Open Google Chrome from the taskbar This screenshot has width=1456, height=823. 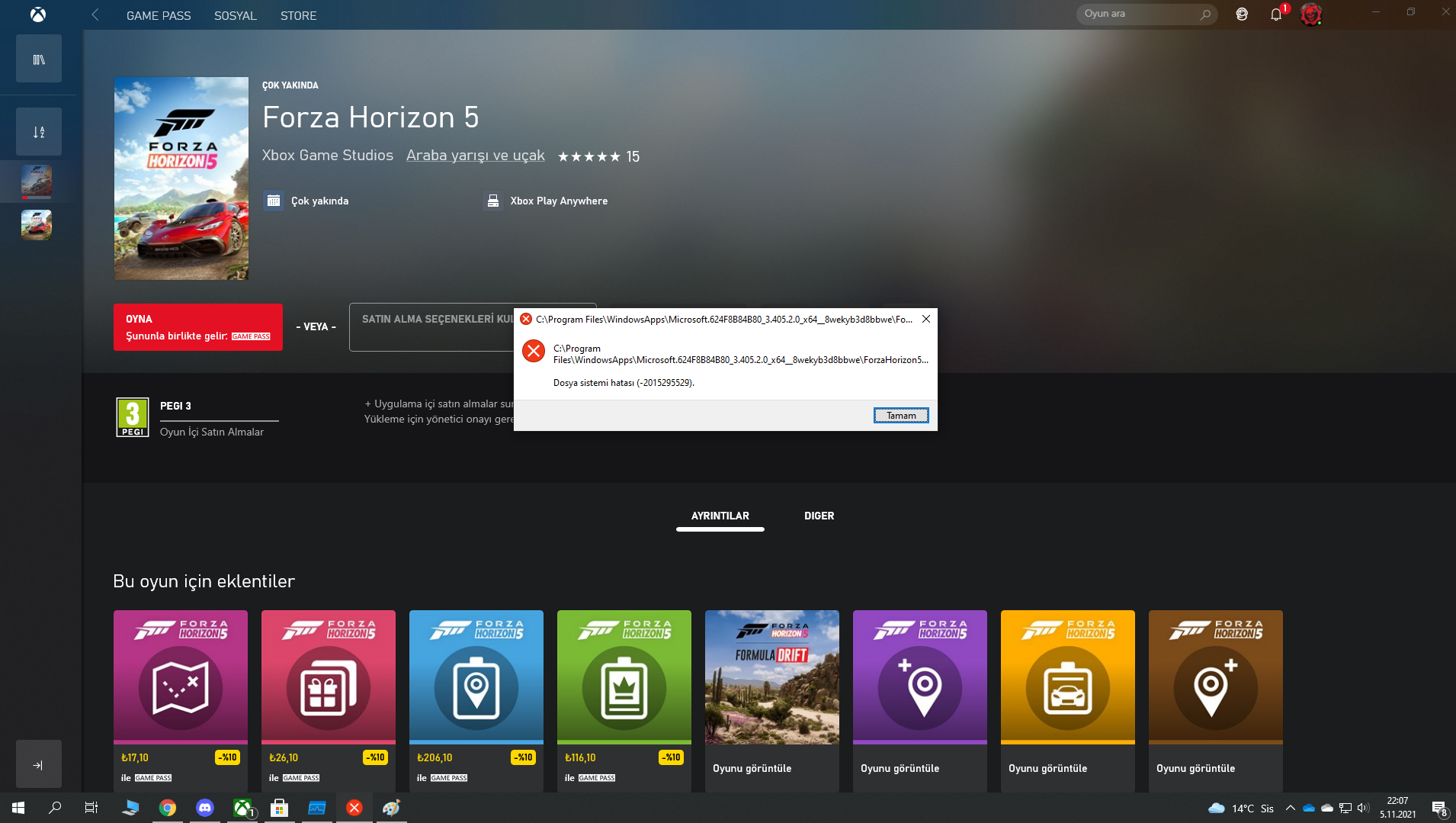168,808
